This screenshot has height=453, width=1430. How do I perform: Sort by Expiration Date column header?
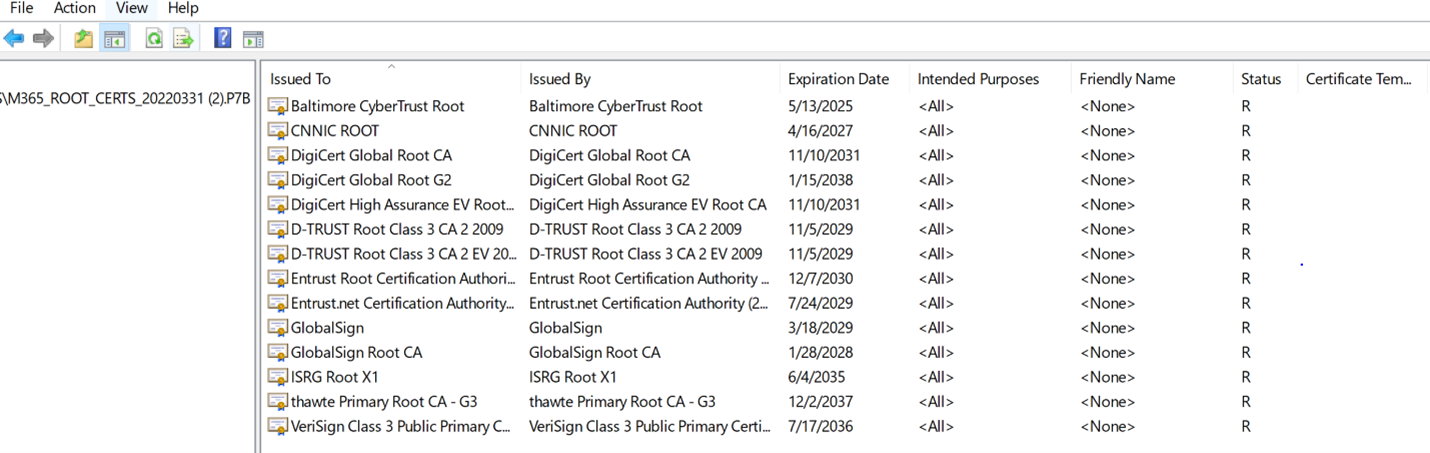click(x=838, y=79)
